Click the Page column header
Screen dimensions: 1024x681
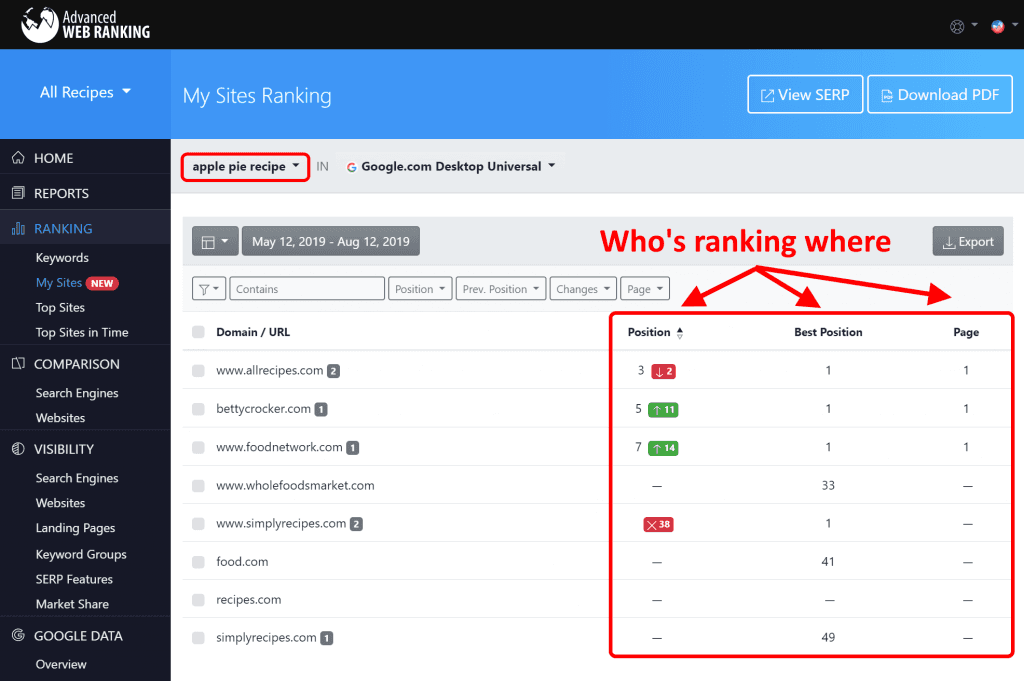coord(966,332)
